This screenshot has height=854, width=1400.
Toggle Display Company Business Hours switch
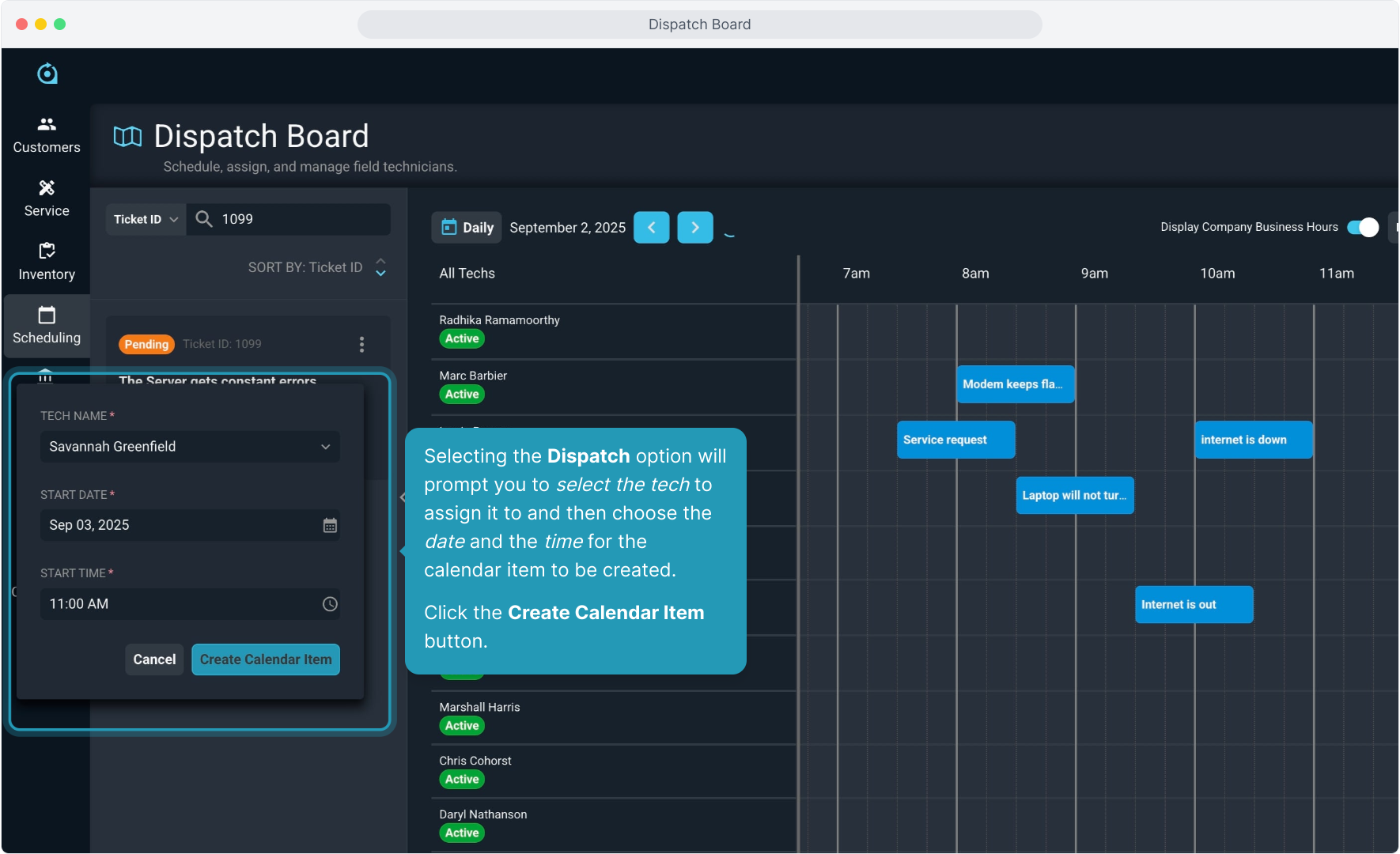tap(1363, 227)
